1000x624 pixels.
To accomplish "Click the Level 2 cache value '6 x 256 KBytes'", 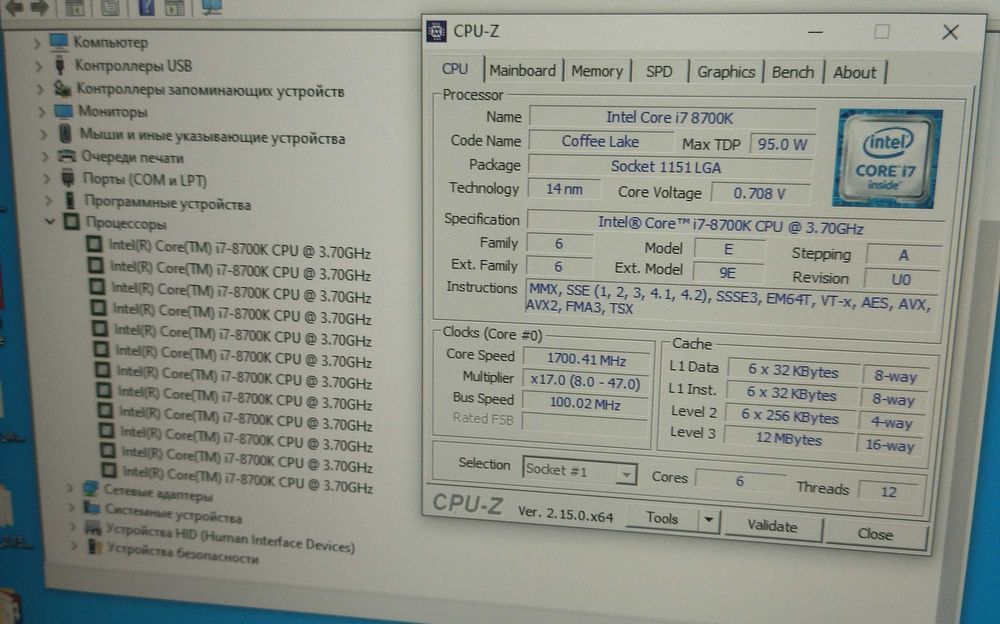I will [x=790, y=417].
